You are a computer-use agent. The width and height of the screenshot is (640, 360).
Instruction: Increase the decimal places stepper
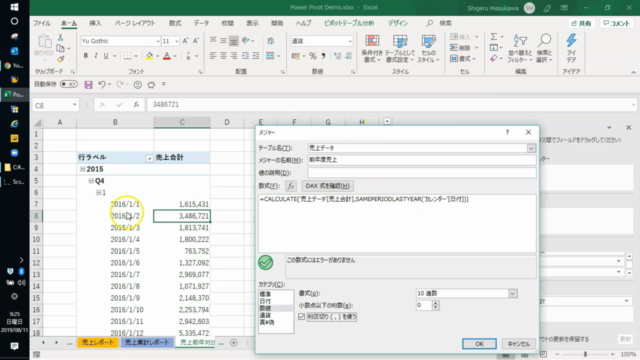coord(436,303)
